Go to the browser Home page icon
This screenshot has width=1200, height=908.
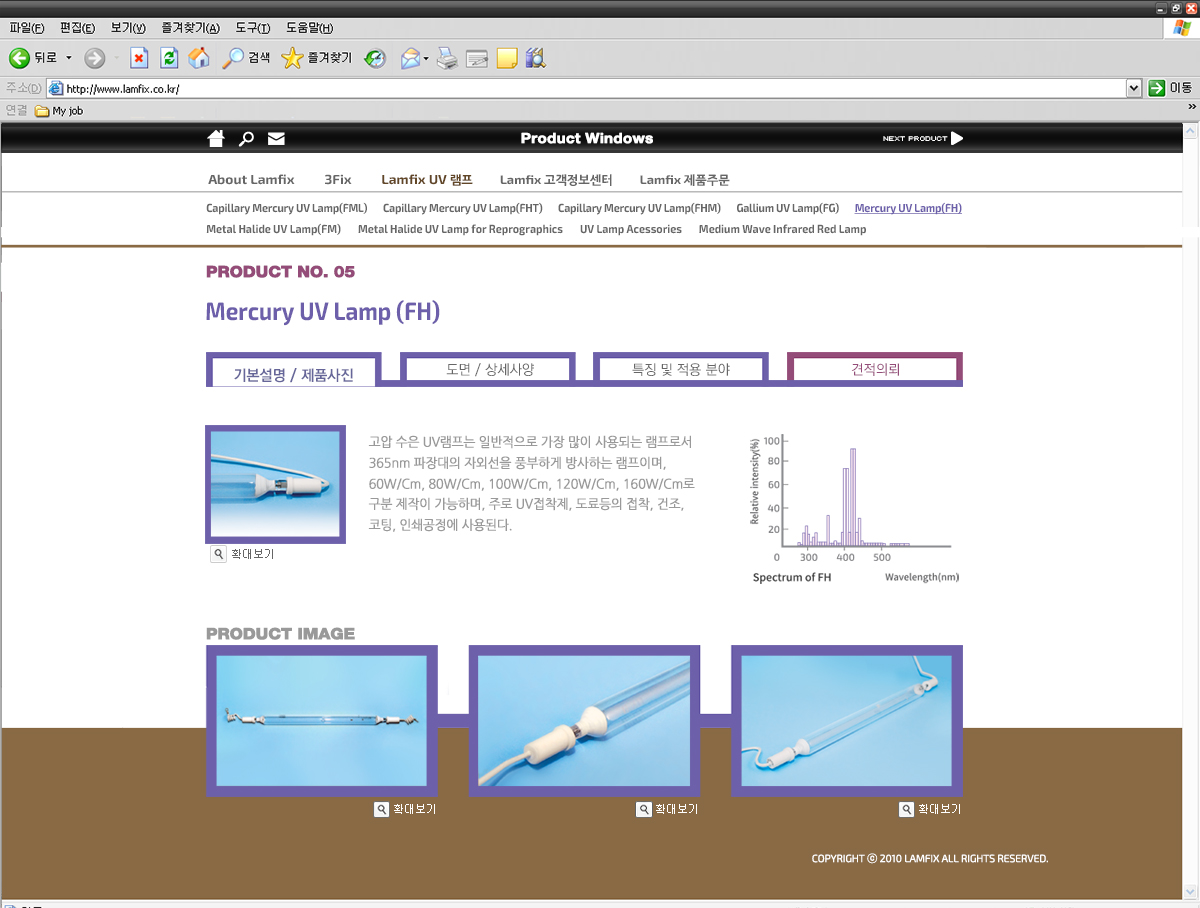(x=199, y=58)
